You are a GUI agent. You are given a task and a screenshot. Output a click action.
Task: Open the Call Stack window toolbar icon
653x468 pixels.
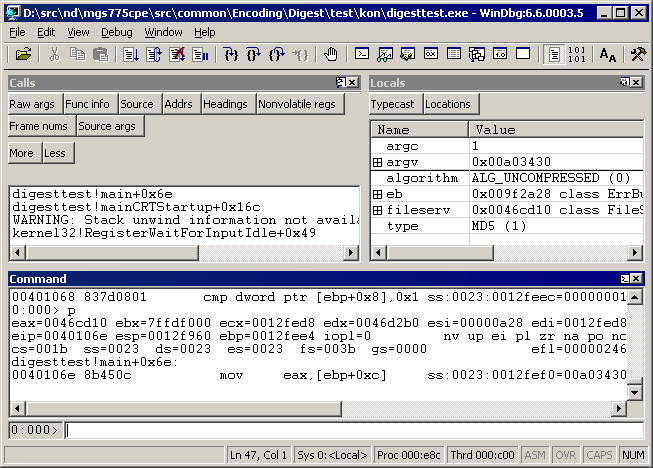pos(477,54)
